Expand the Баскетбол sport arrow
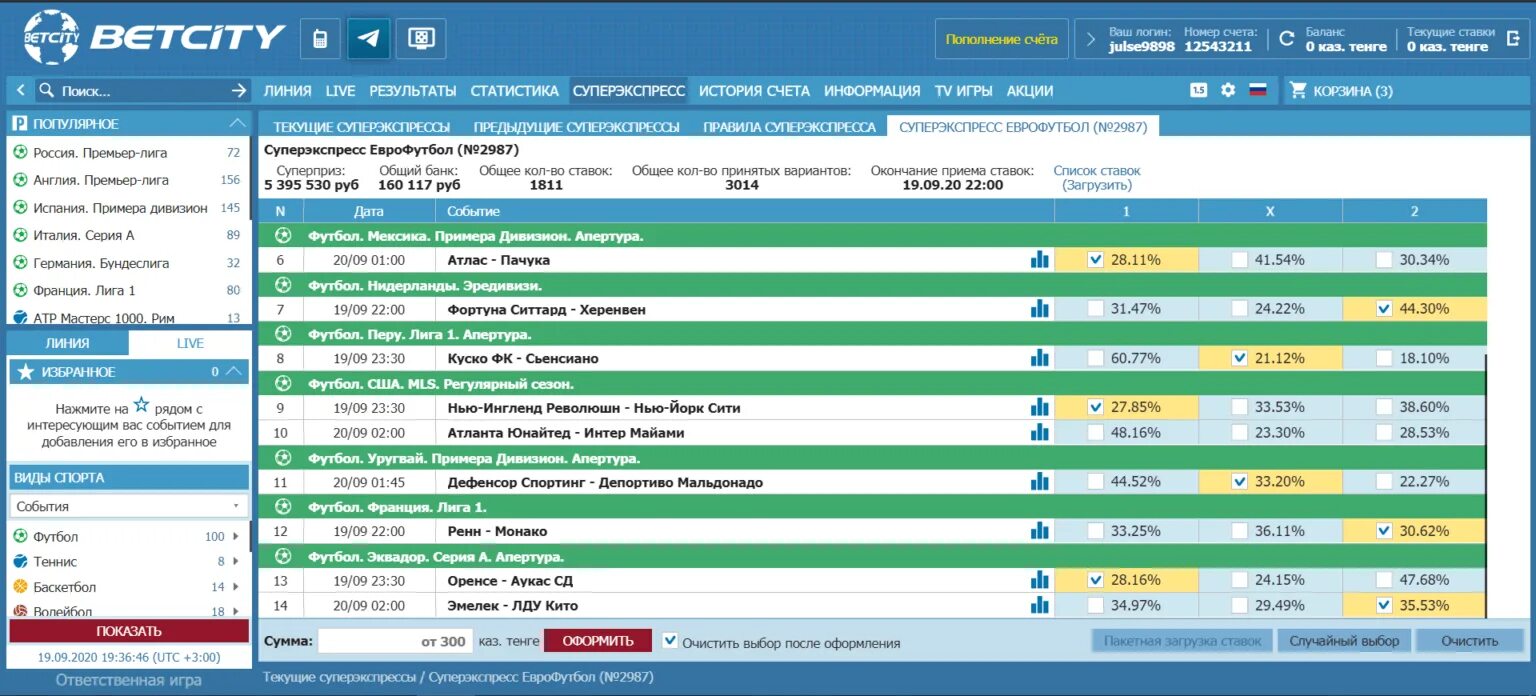 (236, 587)
